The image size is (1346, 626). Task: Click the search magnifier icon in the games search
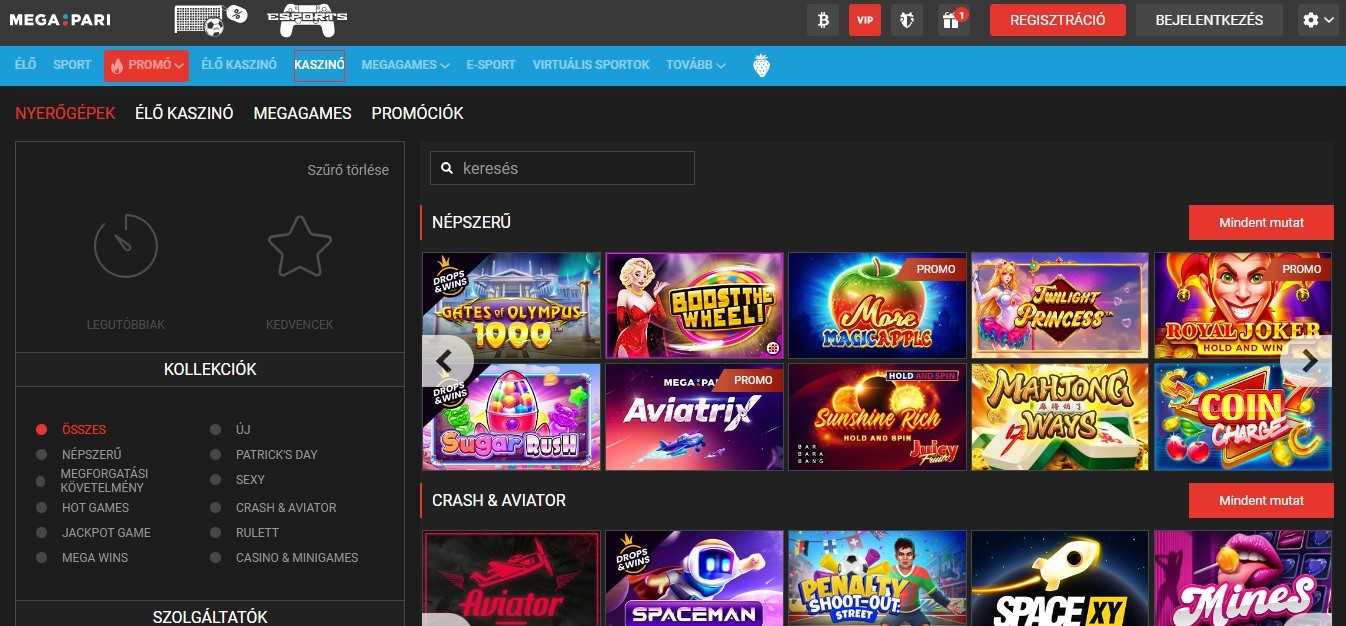pyautogui.click(x=447, y=168)
